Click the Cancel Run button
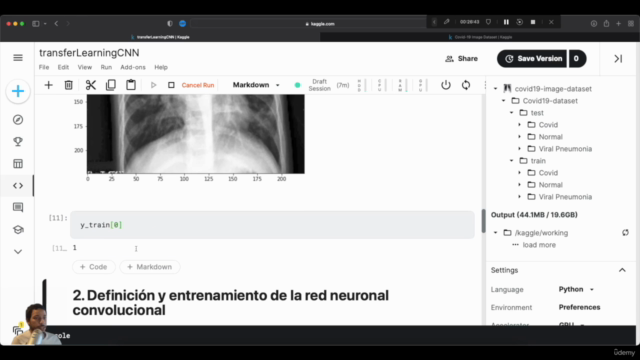640x360 pixels. tap(198, 85)
